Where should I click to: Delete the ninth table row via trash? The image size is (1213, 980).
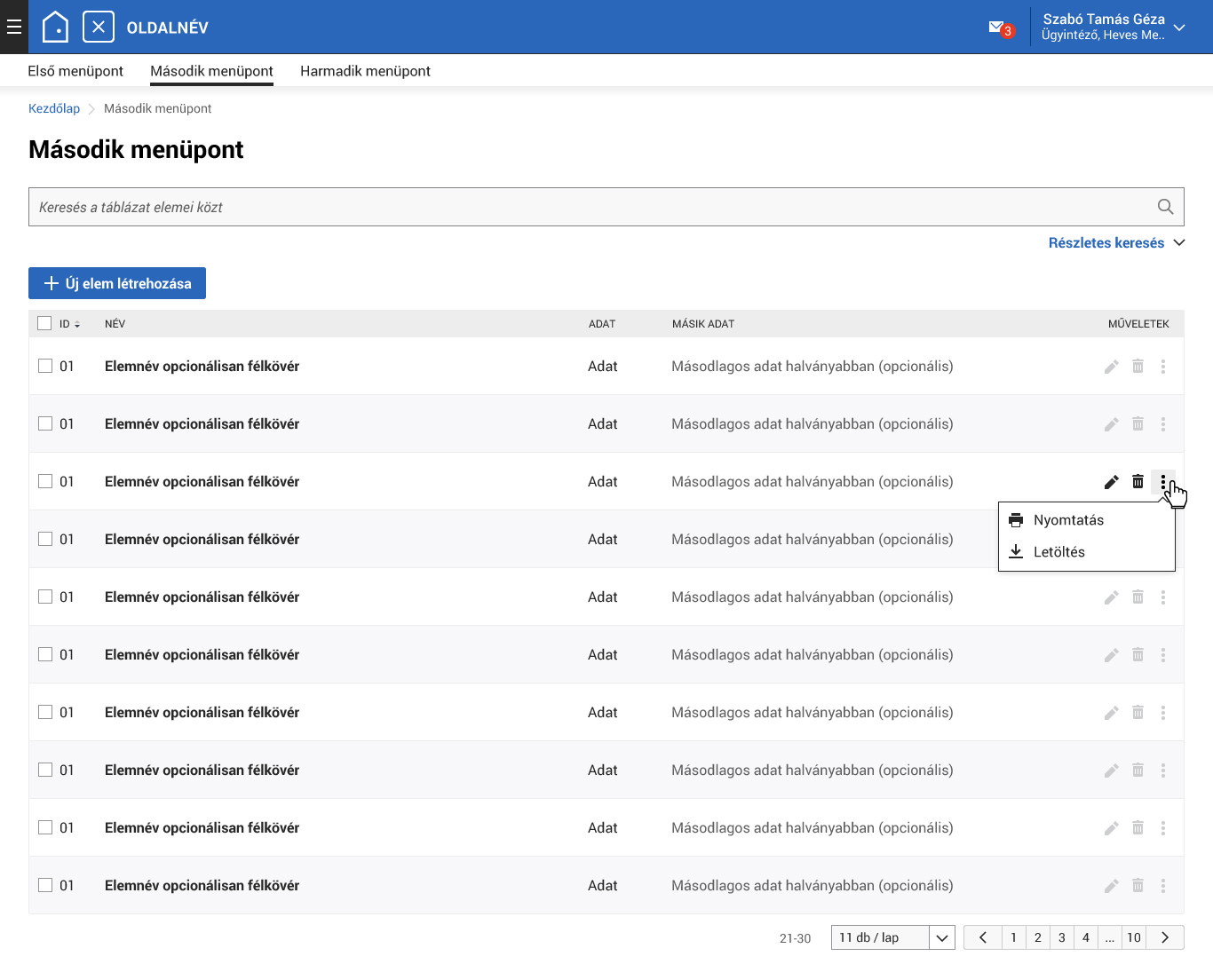(x=1138, y=827)
